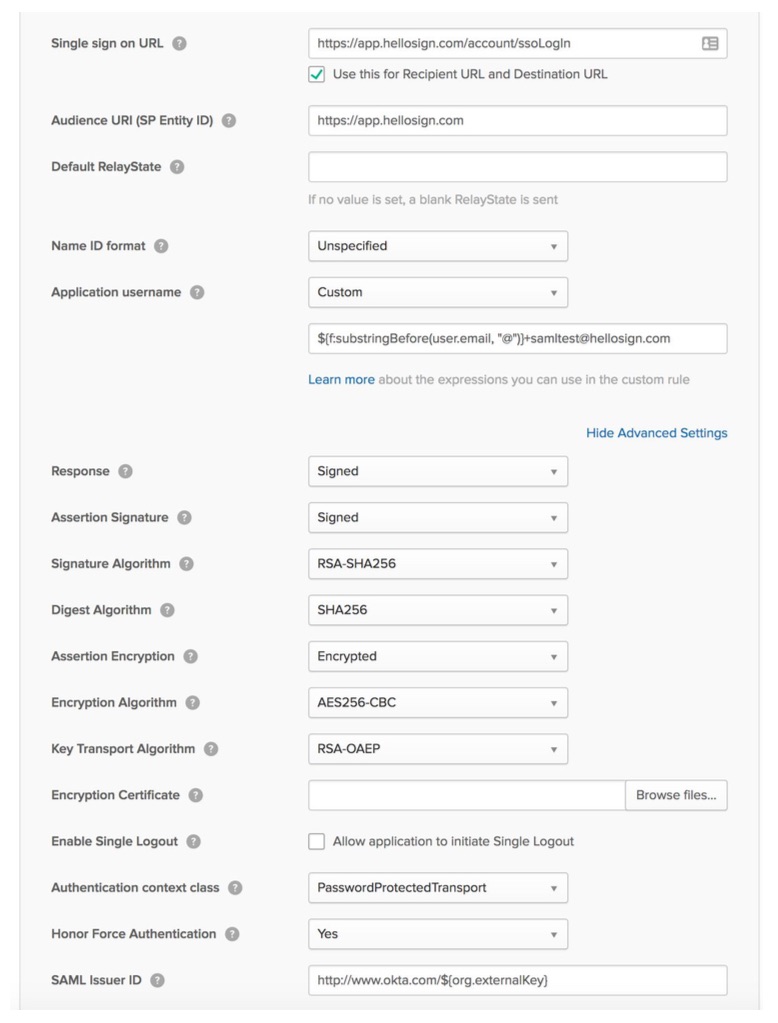This screenshot has width=778, height=1023.
Task: Click the SAML Issuer ID help icon
Action: pyautogui.click(x=157, y=981)
